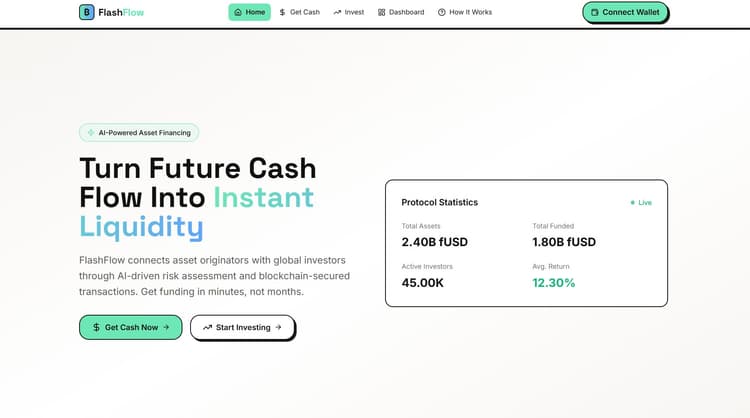Click the question mark icon in navbar

pyautogui.click(x=442, y=12)
